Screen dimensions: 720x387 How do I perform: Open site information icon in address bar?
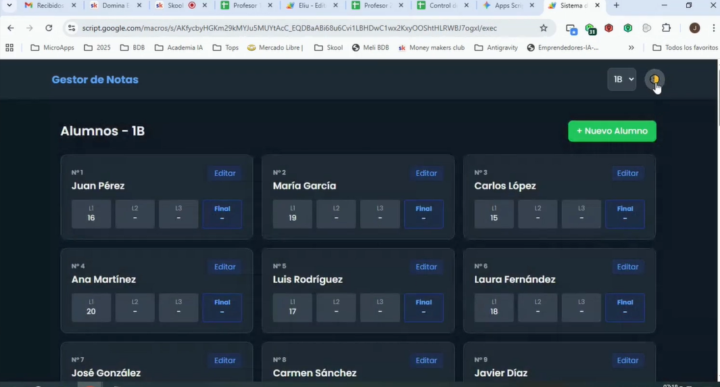click(71, 28)
